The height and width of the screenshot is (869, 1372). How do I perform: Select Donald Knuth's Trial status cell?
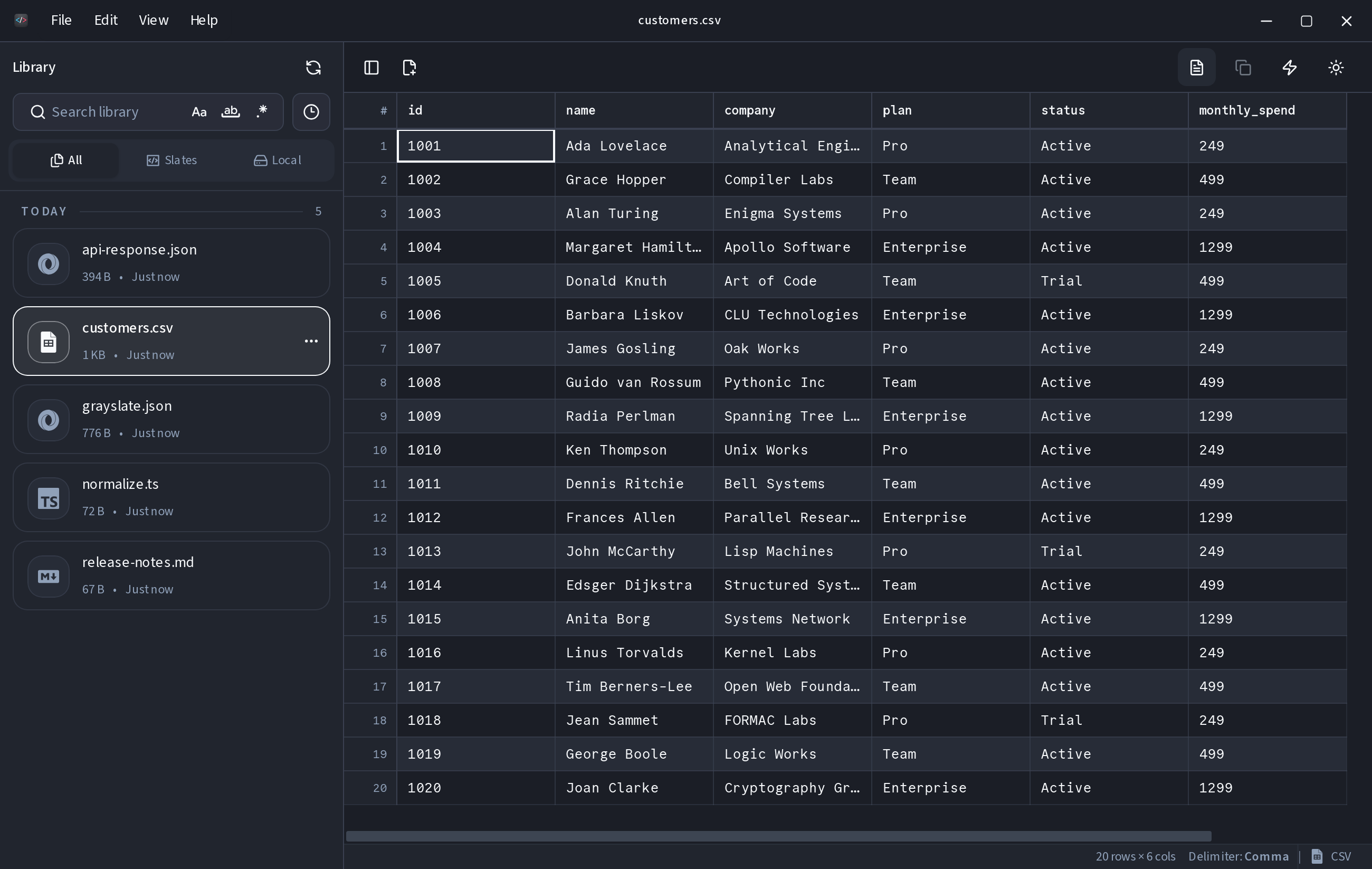[x=1109, y=281]
